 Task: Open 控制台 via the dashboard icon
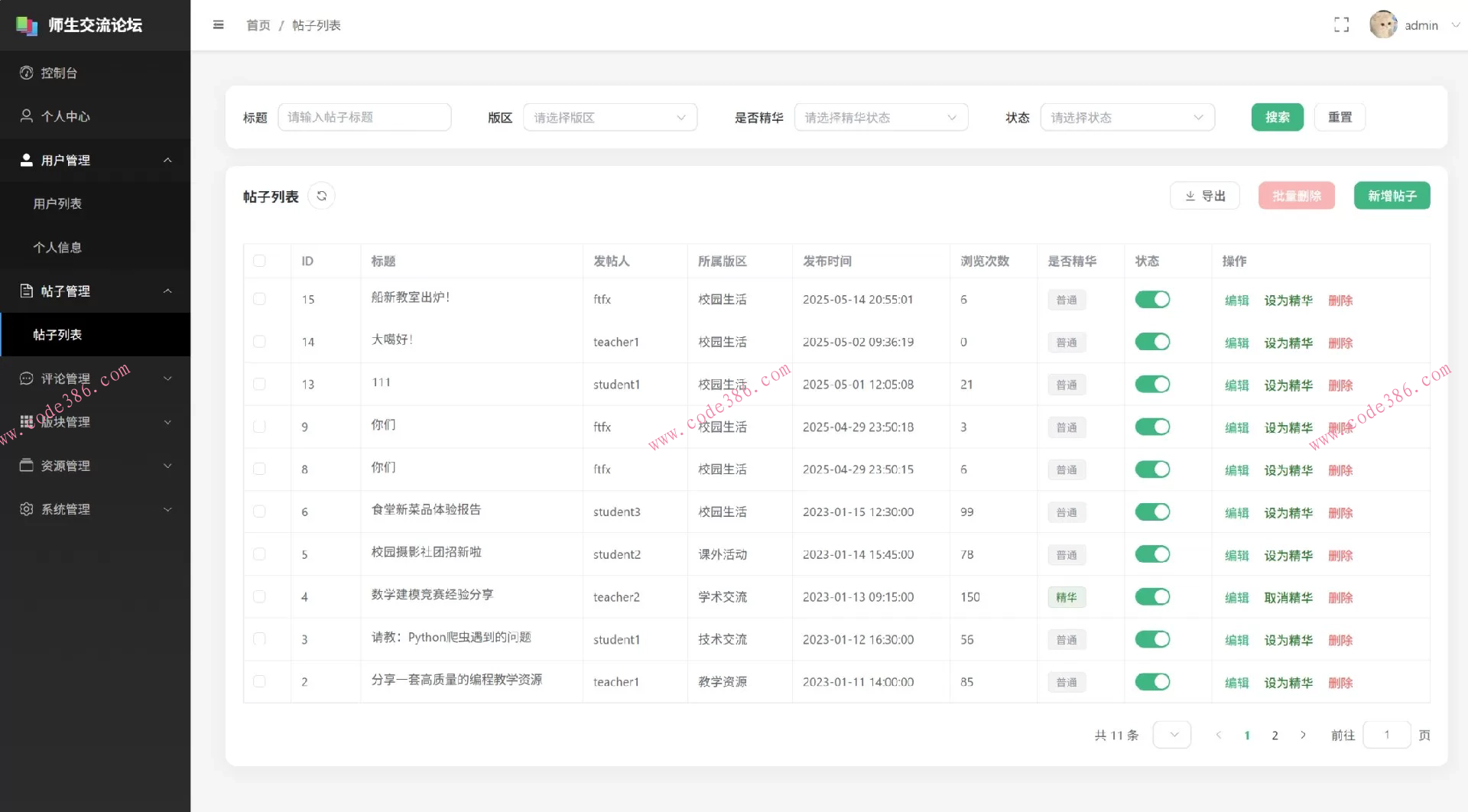tap(27, 72)
